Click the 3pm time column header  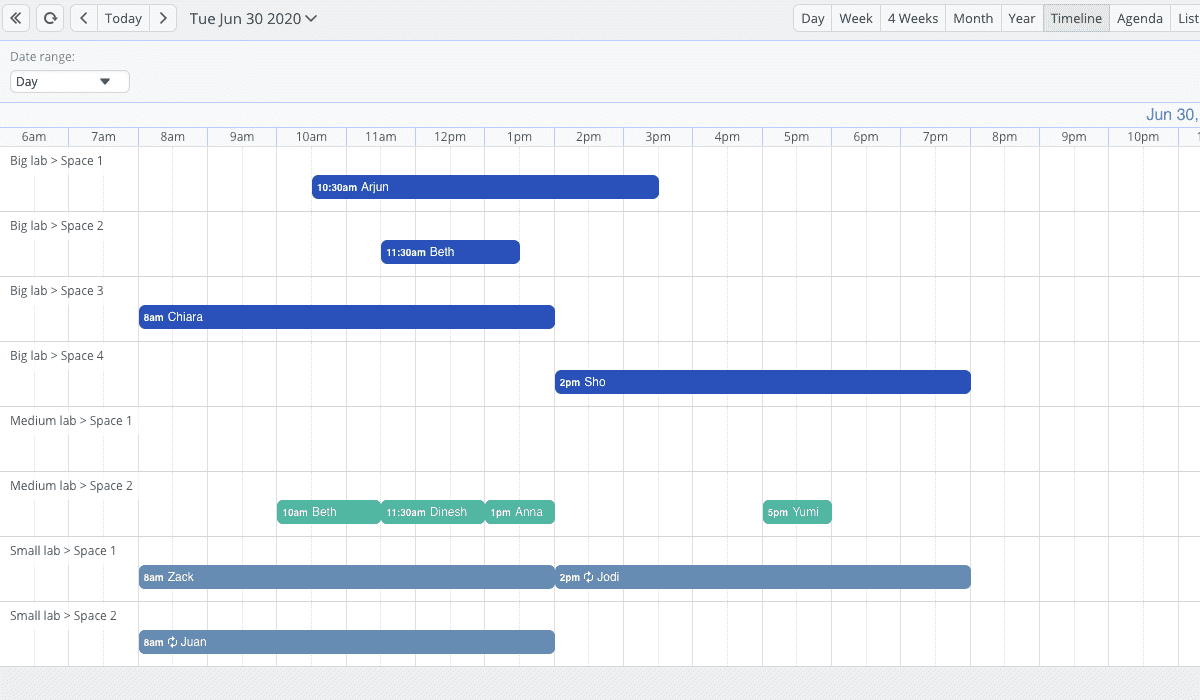pos(657,137)
